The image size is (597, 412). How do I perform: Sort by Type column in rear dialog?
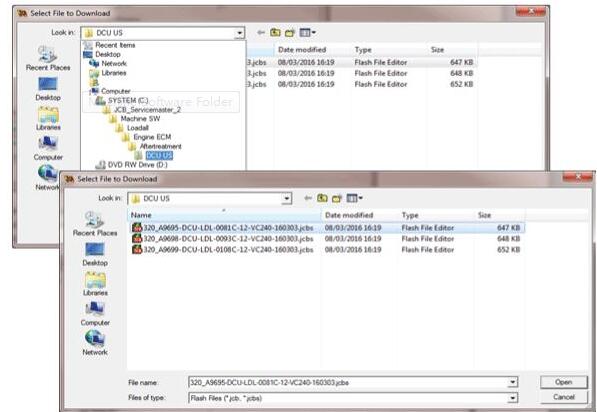tap(389, 50)
